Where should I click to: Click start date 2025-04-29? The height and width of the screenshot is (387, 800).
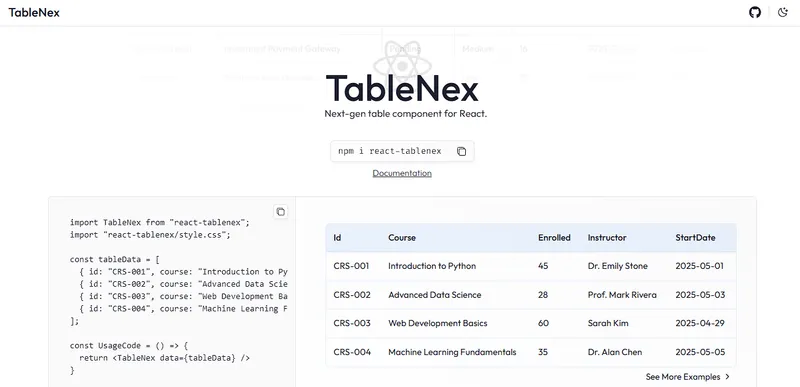pyautogui.click(x=700, y=323)
